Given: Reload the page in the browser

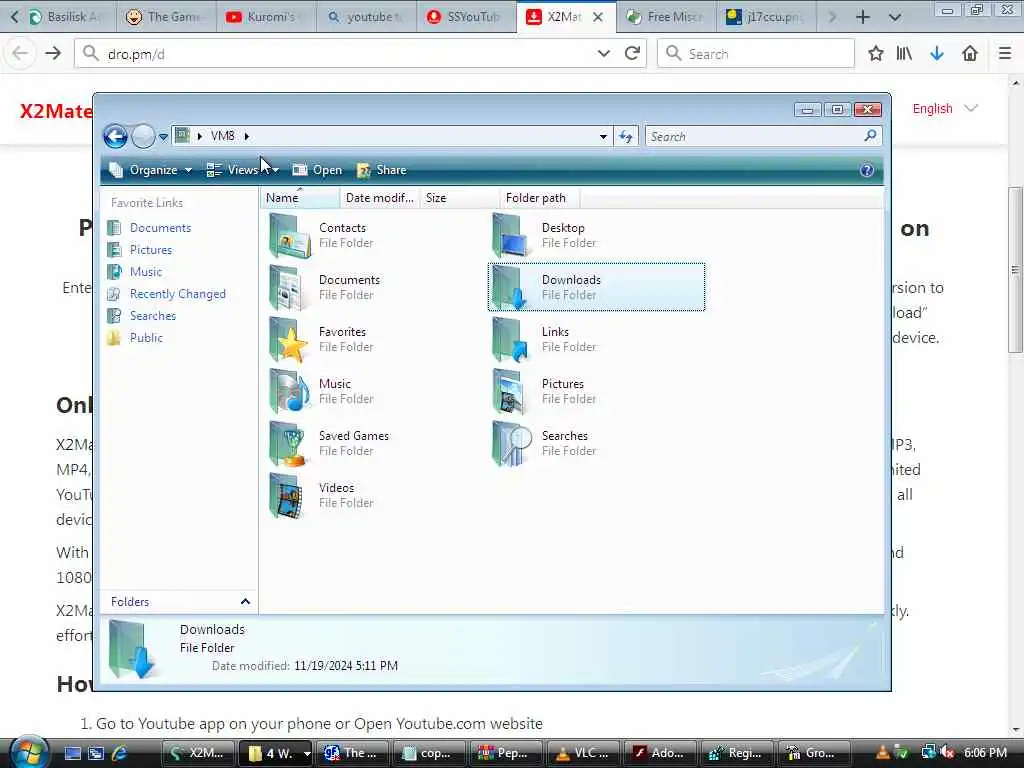Looking at the screenshot, I should click(x=632, y=54).
